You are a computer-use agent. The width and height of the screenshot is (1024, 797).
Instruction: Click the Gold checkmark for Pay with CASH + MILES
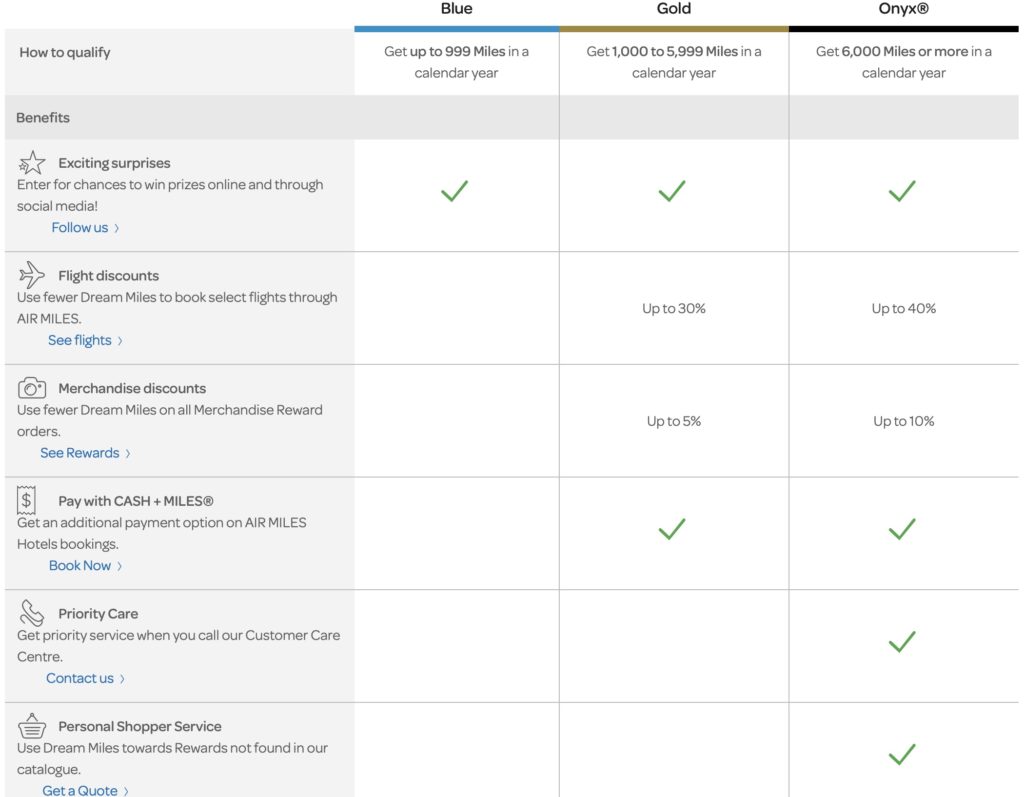672,529
